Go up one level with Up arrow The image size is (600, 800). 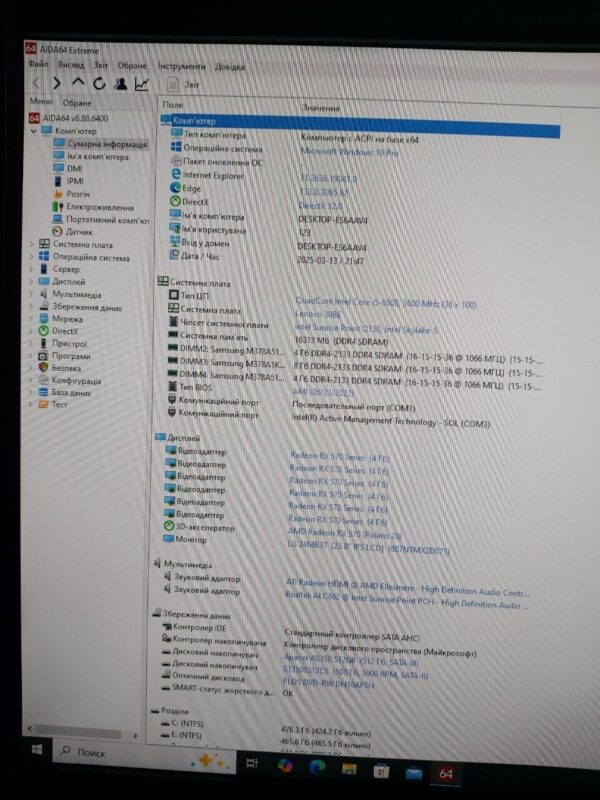click(78, 83)
